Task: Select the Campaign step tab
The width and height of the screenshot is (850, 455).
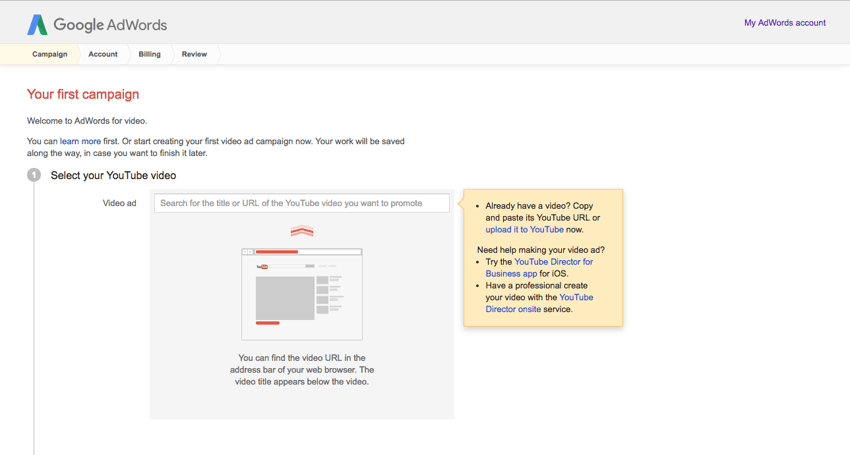Action: click(49, 54)
